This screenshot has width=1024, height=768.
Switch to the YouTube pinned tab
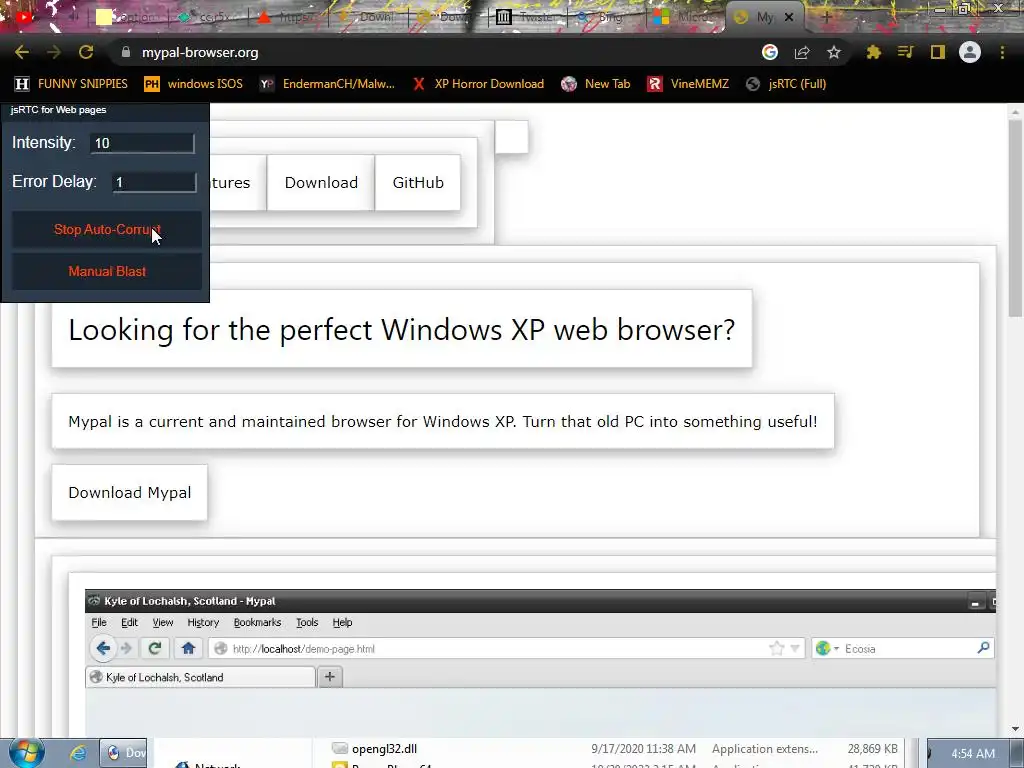click(x=25, y=17)
